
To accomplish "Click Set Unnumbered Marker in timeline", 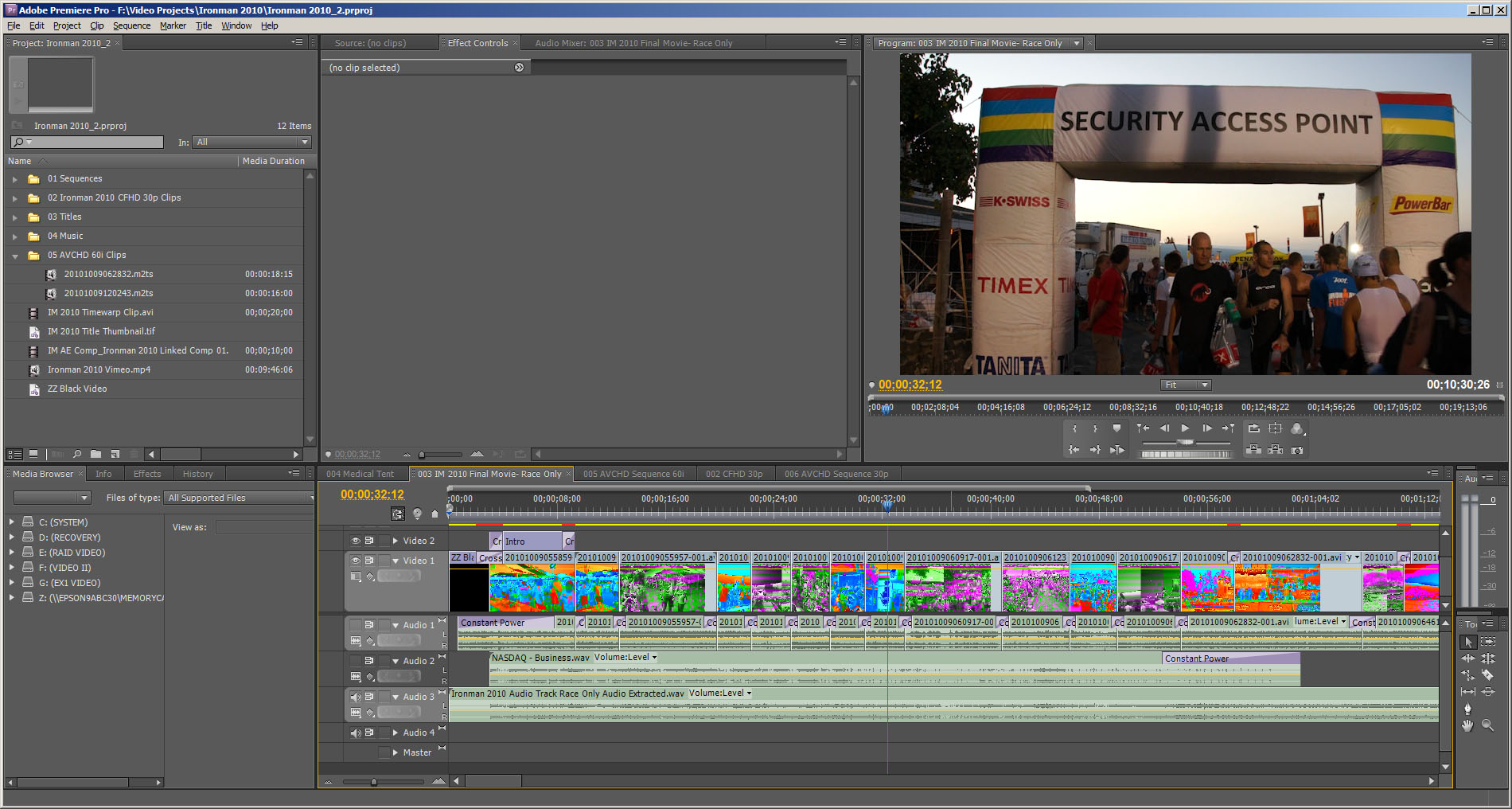I will pyautogui.click(x=435, y=514).
